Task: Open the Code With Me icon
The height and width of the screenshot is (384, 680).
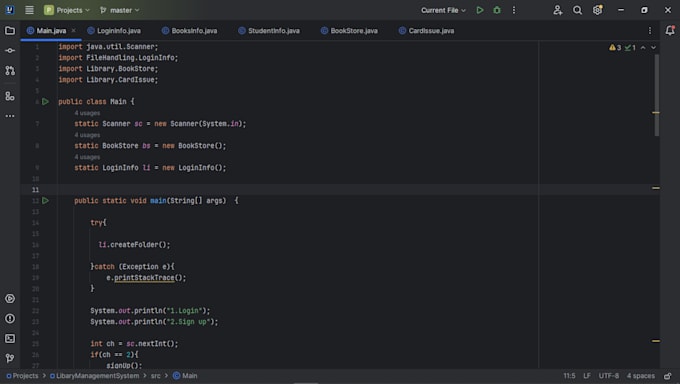Action: point(558,10)
